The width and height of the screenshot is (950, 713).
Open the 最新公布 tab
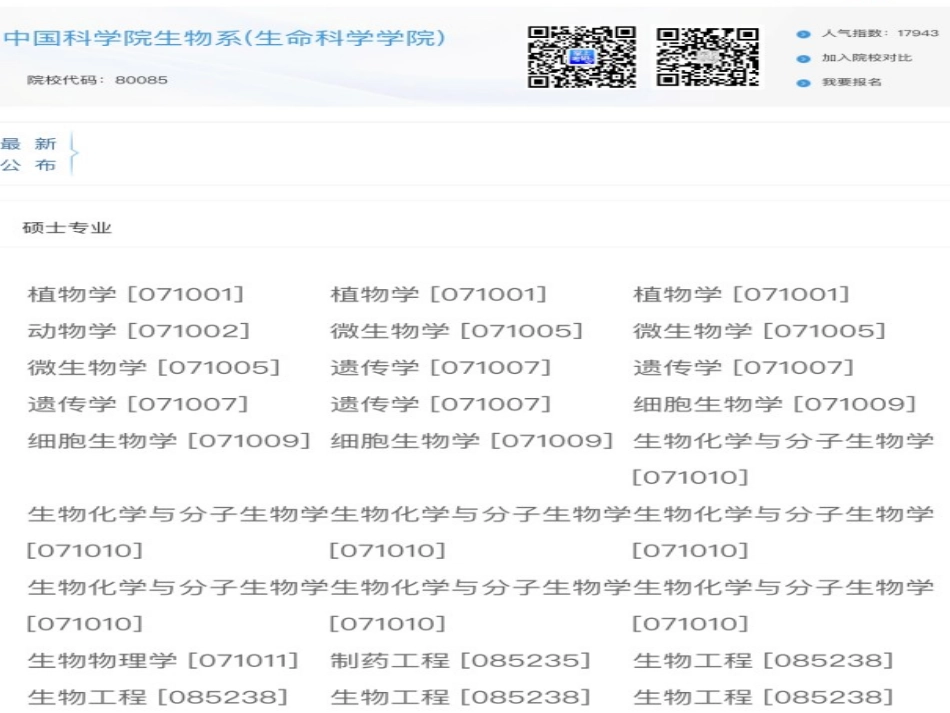(28, 154)
